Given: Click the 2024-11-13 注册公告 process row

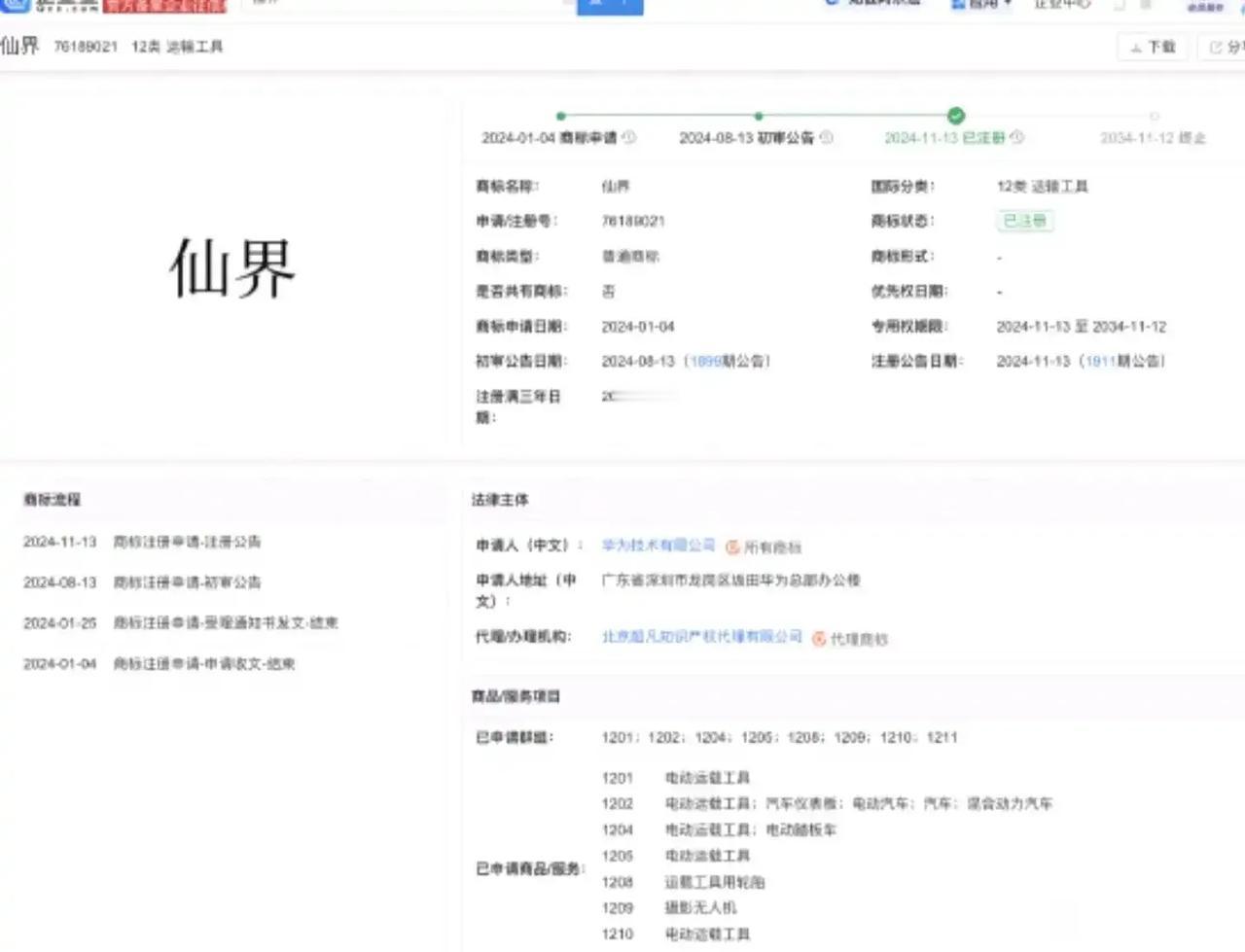Looking at the screenshot, I should click(x=142, y=542).
